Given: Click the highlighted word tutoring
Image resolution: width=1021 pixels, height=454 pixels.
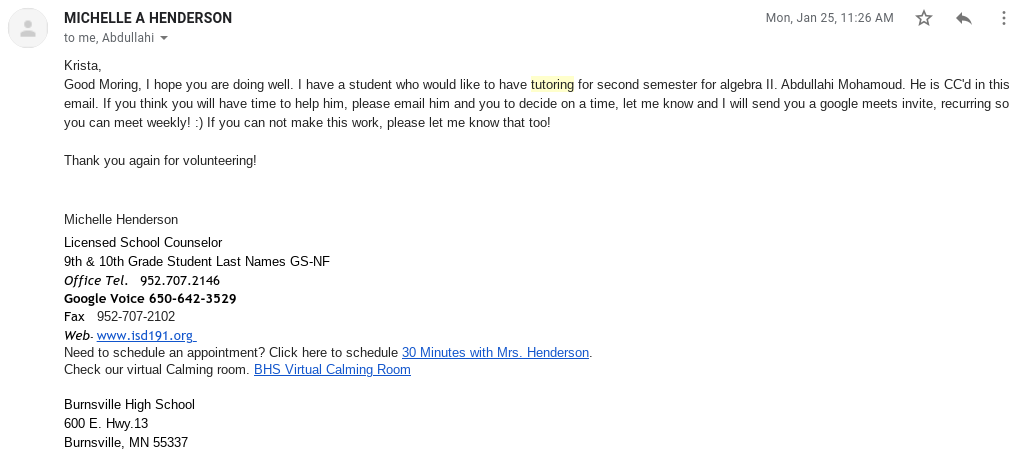Looking at the screenshot, I should [x=552, y=84].
